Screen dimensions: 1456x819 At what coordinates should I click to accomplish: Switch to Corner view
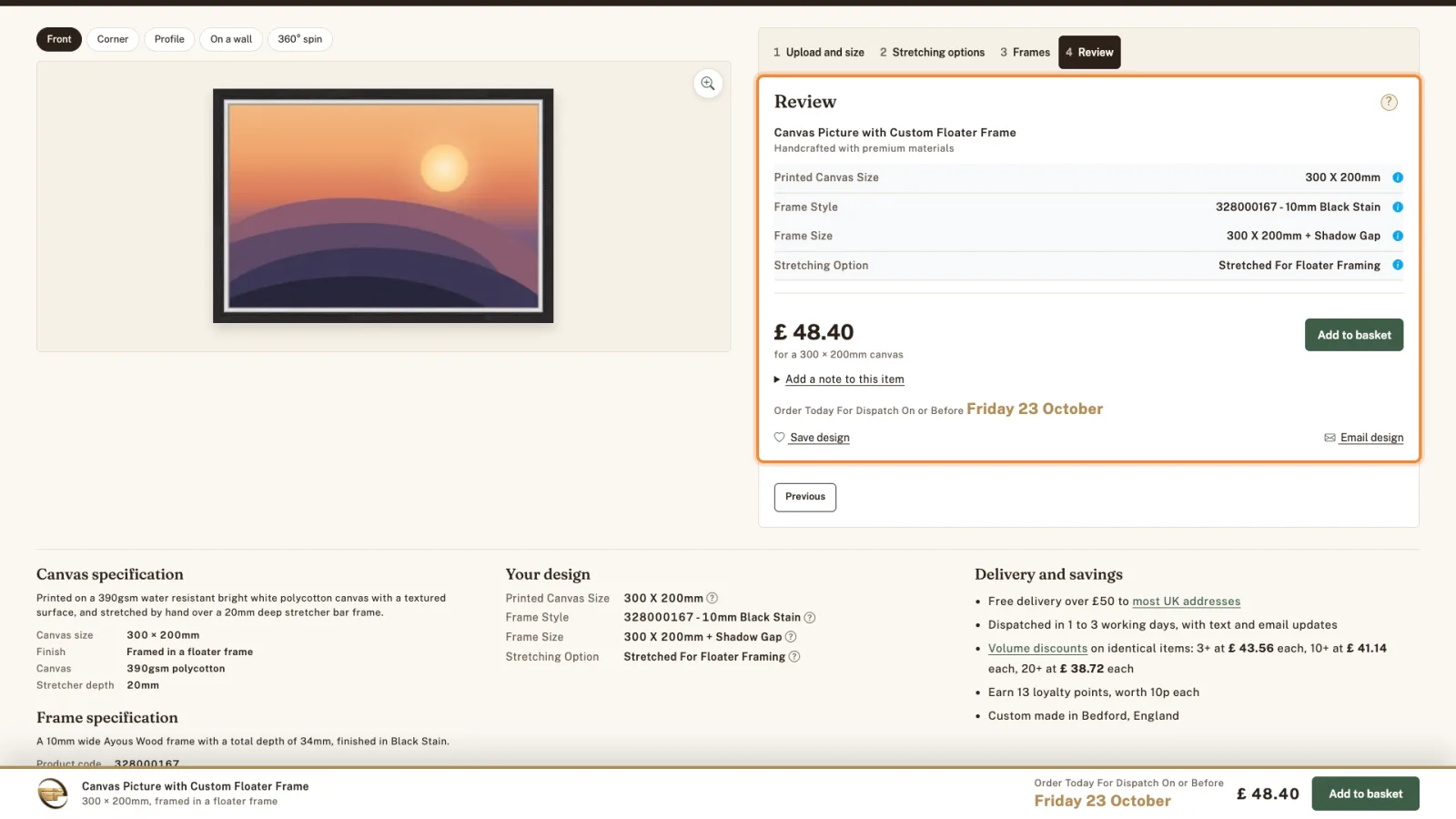[113, 39]
